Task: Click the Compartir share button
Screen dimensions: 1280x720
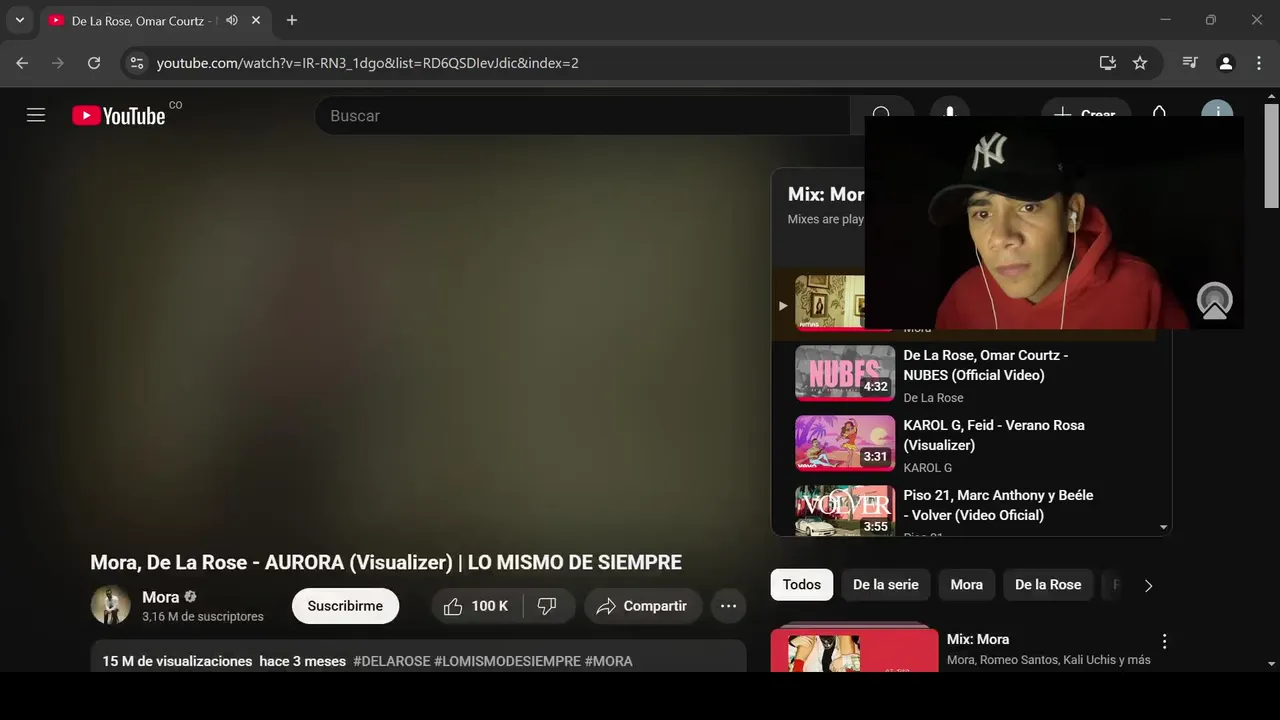Action: (x=643, y=606)
